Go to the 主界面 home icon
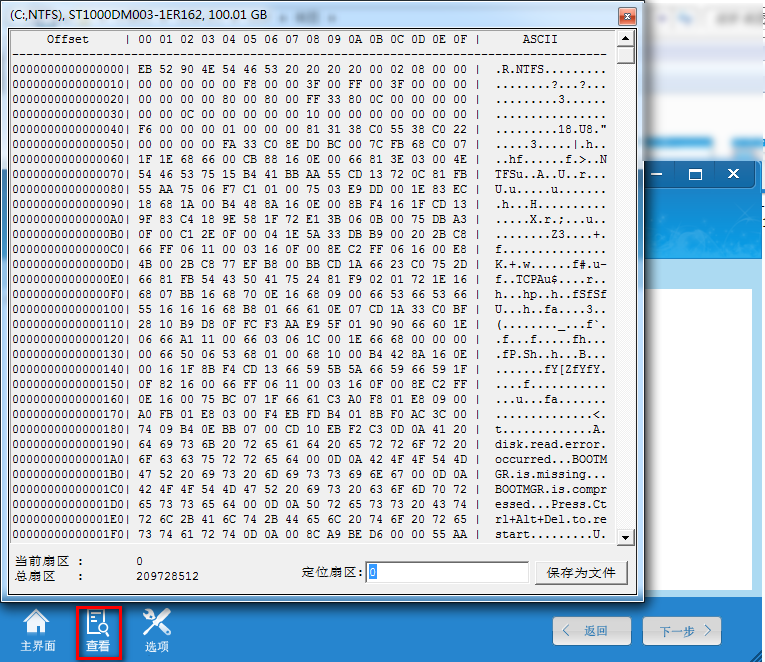The width and height of the screenshot is (765, 662). point(38,631)
